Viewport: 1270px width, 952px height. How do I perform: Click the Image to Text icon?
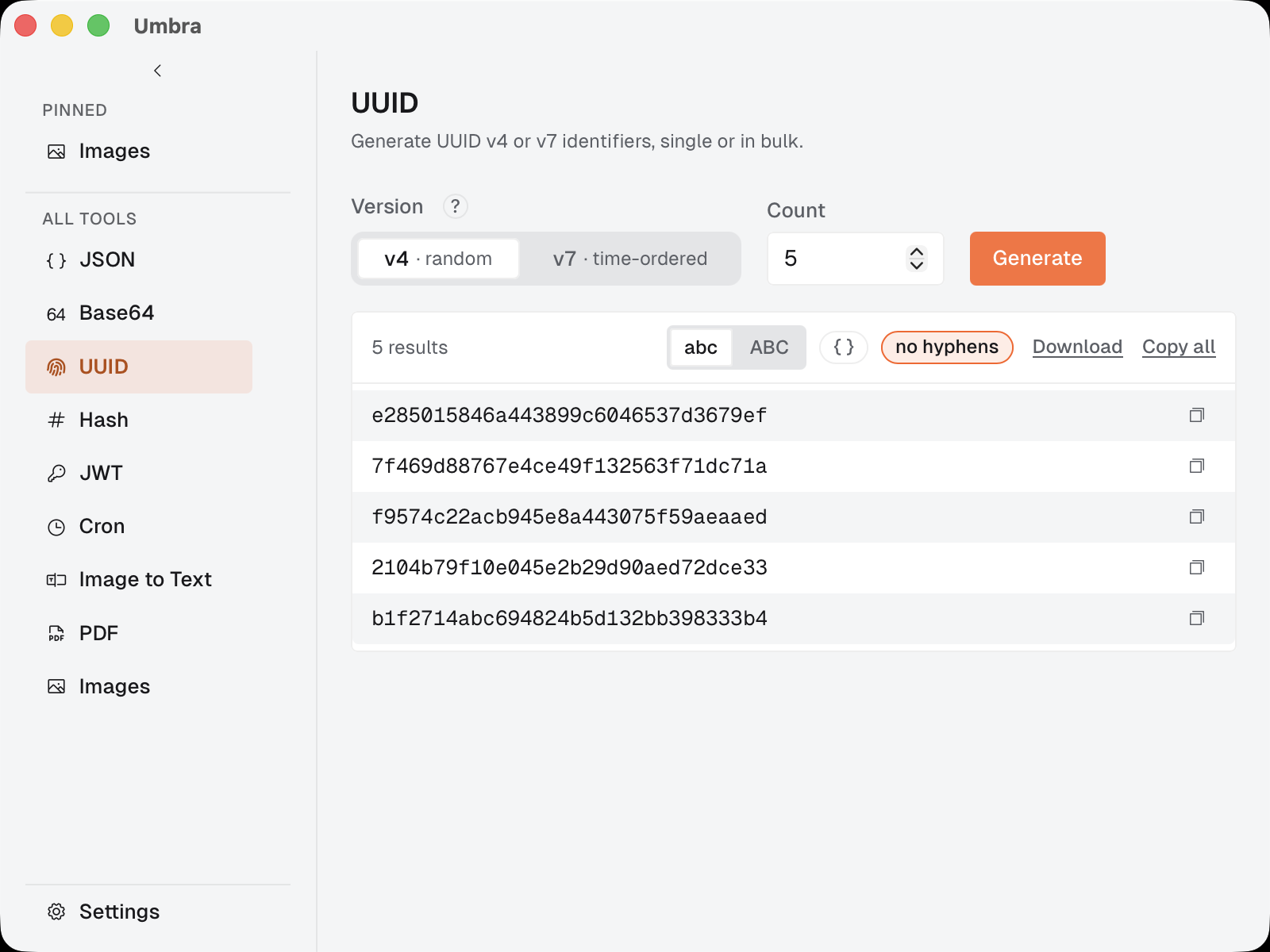click(x=56, y=580)
